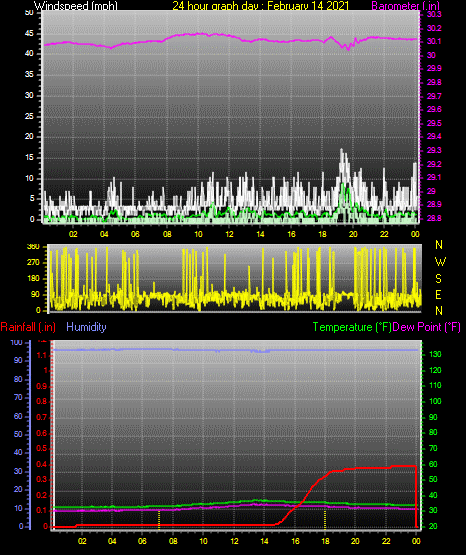Image resolution: width=466 pixels, height=555 pixels.
Task: Click hour 22 on windspeed chart time axis
Action: (x=384, y=234)
